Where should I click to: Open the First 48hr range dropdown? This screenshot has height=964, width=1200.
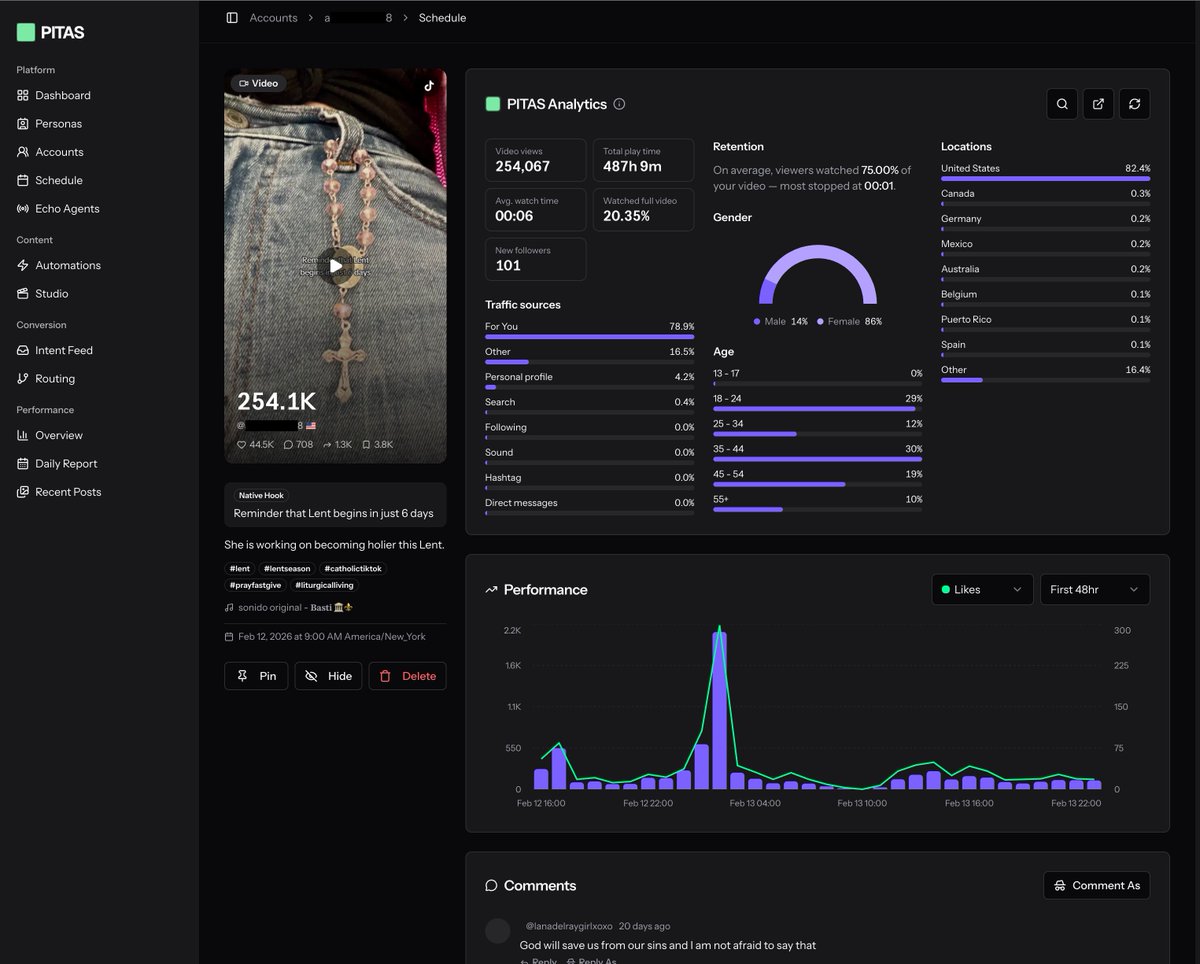pyautogui.click(x=1095, y=589)
